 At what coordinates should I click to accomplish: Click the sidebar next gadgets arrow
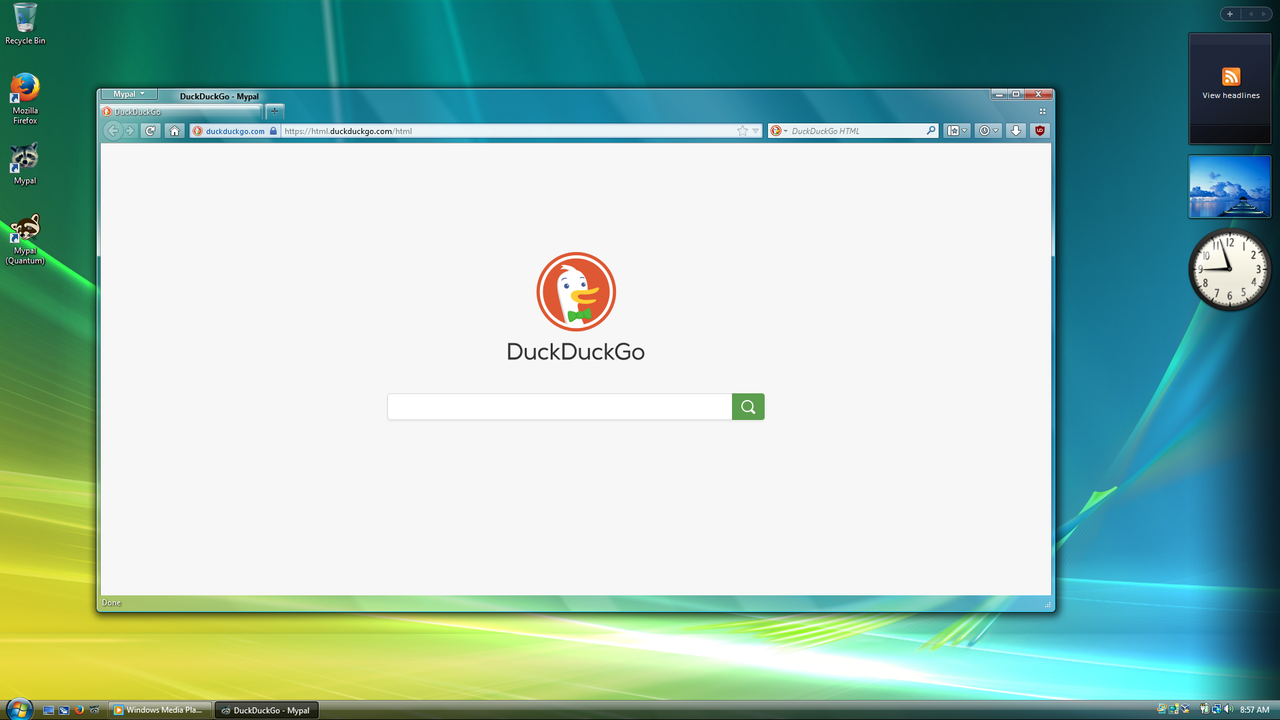[1262, 14]
